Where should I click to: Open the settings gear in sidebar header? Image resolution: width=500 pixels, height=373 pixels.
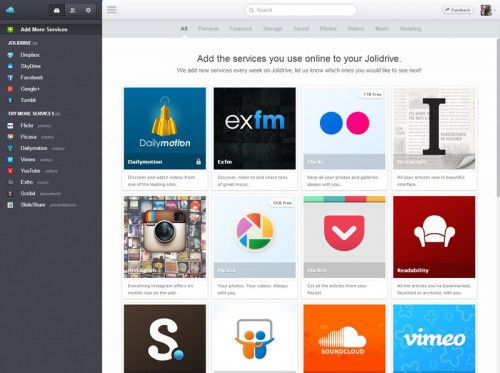[x=88, y=10]
